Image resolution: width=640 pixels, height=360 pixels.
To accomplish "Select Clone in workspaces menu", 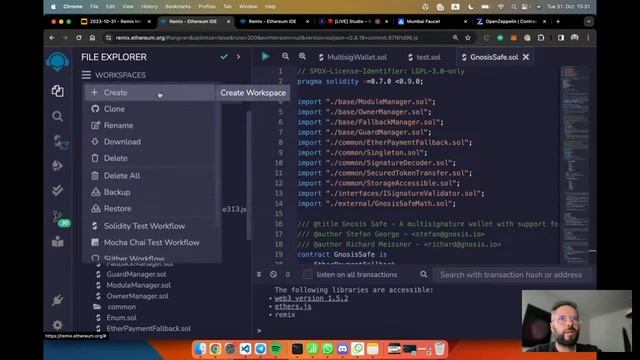I will click(x=149, y=109).
